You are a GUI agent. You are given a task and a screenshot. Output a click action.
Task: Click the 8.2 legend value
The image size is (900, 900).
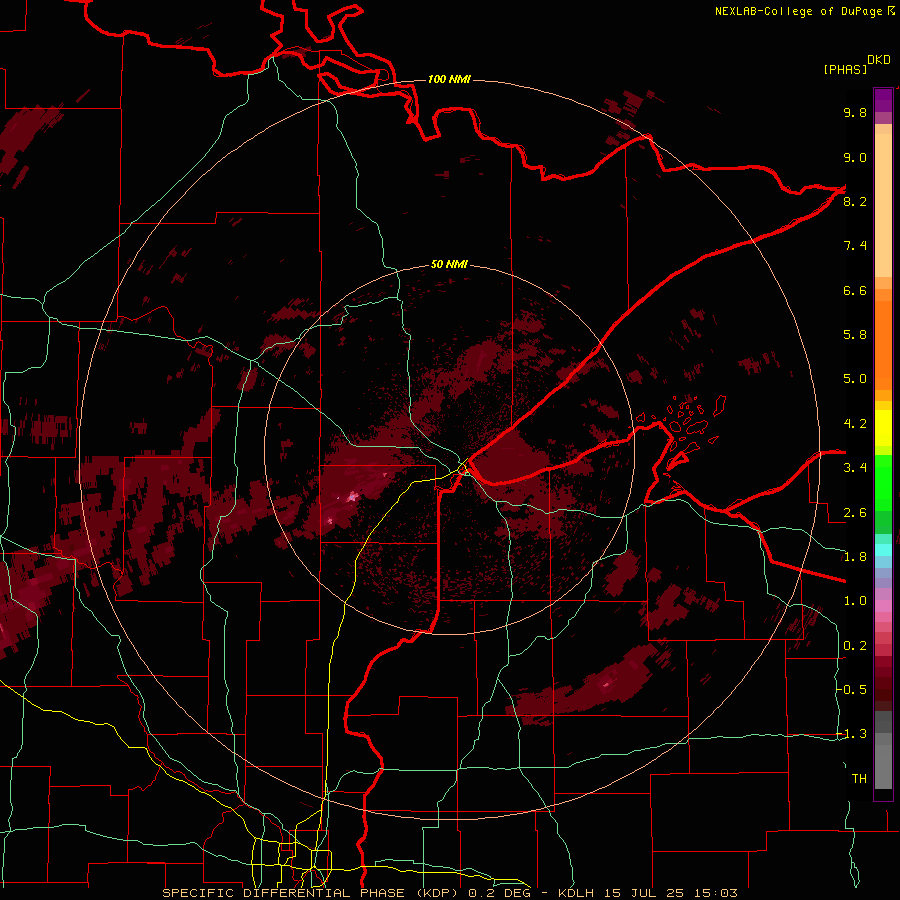pos(855,201)
